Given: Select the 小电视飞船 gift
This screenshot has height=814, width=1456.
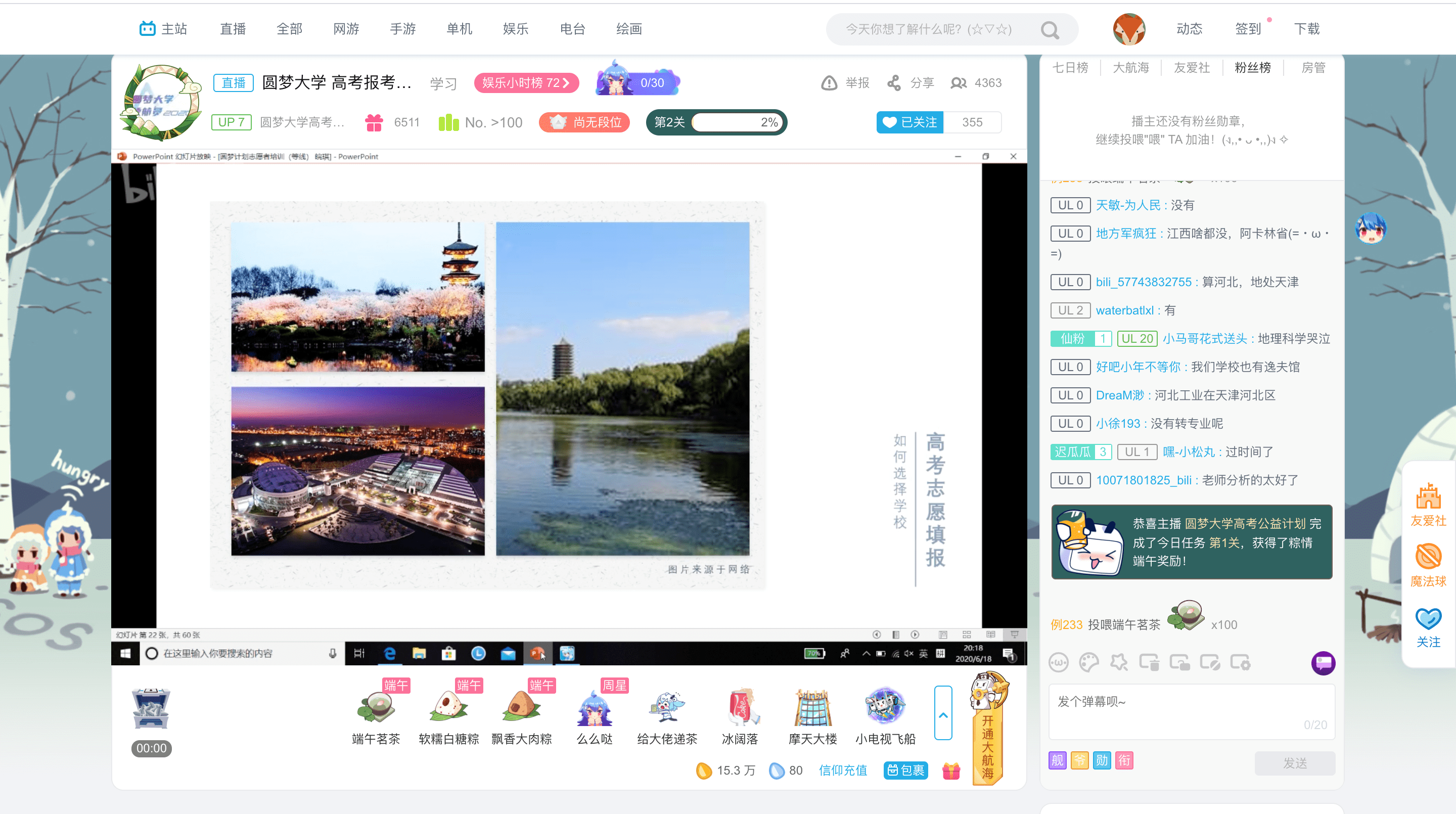Looking at the screenshot, I should click(885, 715).
